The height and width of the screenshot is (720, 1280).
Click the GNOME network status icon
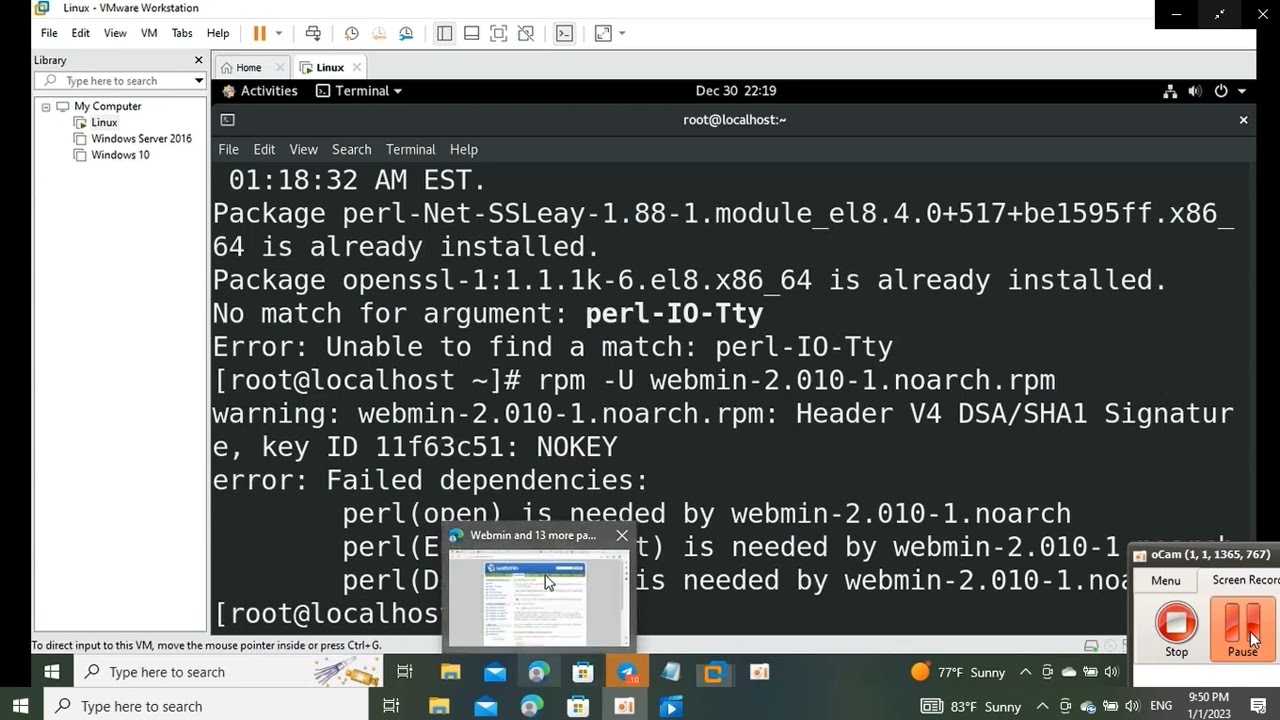click(1170, 91)
